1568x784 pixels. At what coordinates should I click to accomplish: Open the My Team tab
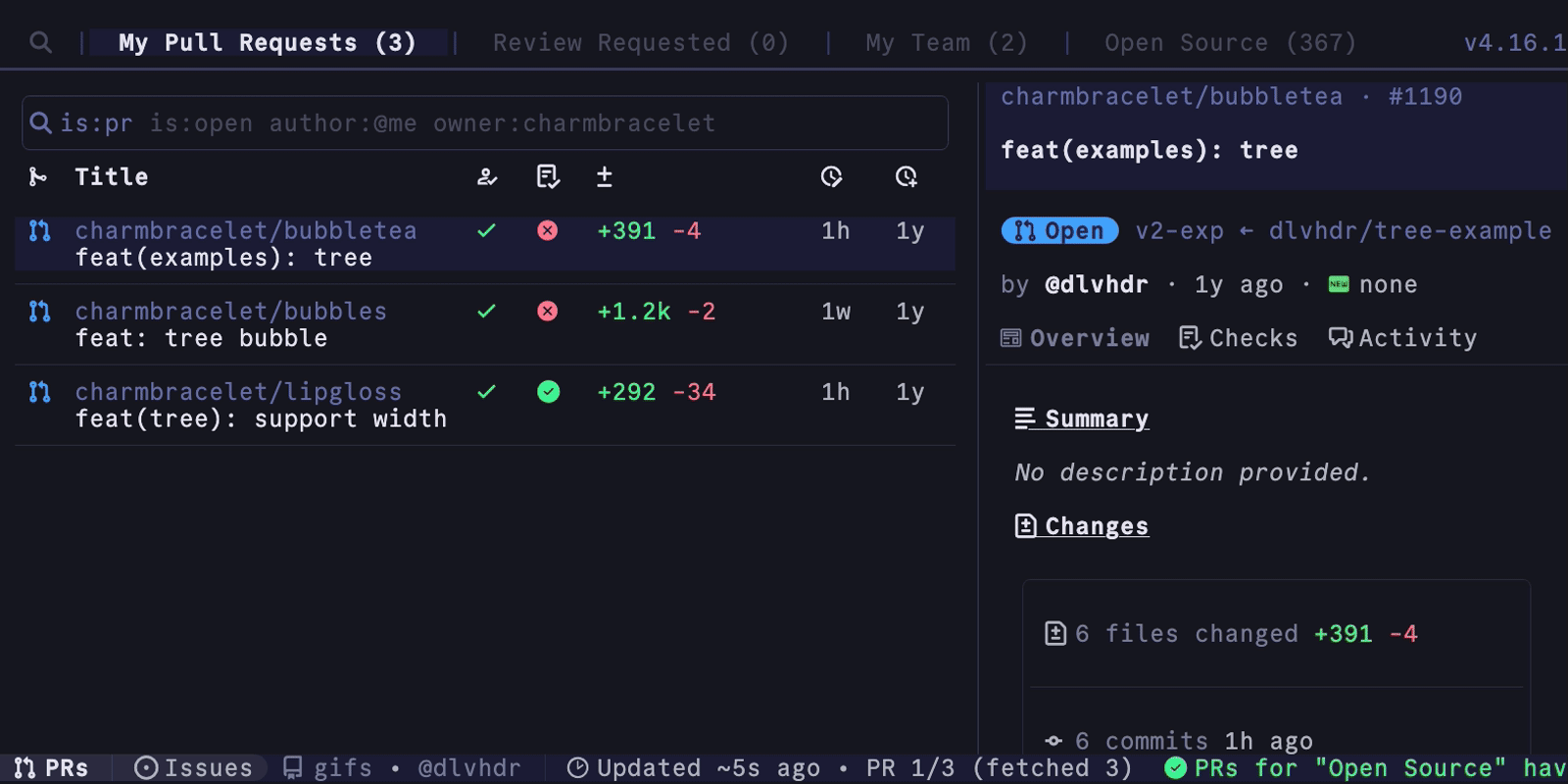coord(946,42)
